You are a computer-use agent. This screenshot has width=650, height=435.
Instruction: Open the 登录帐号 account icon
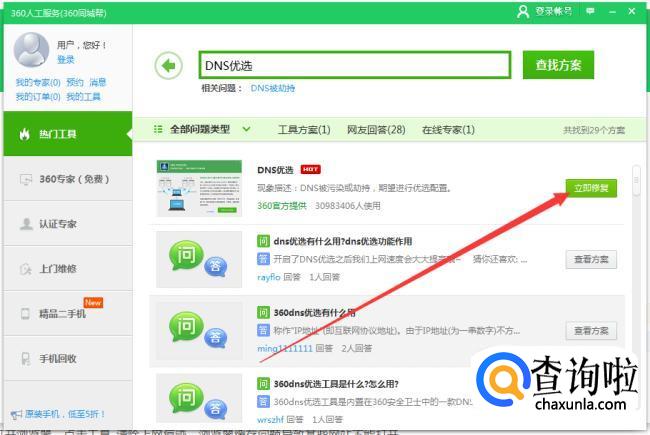523,11
